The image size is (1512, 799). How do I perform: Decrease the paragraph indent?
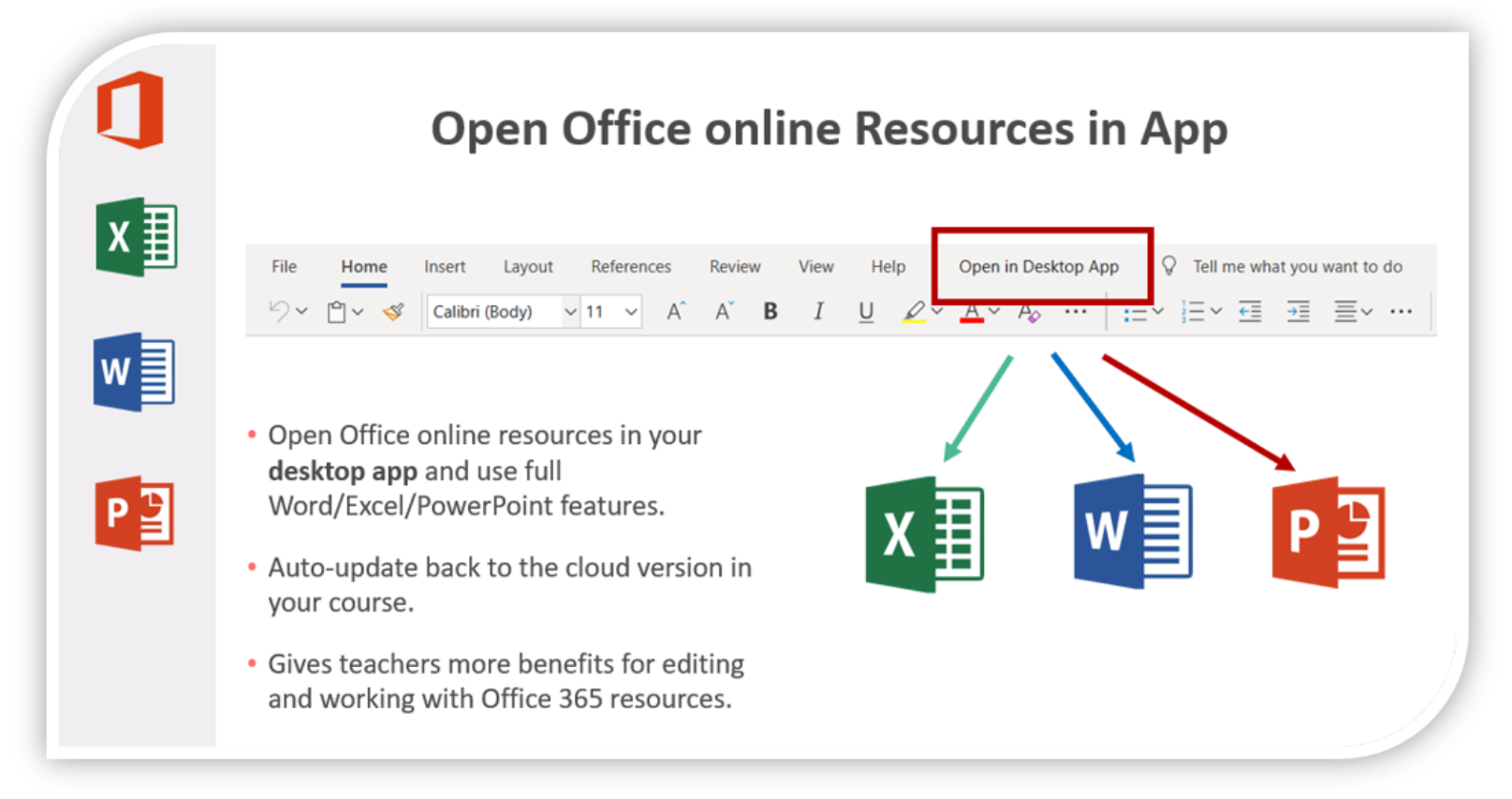pos(1250,312)
